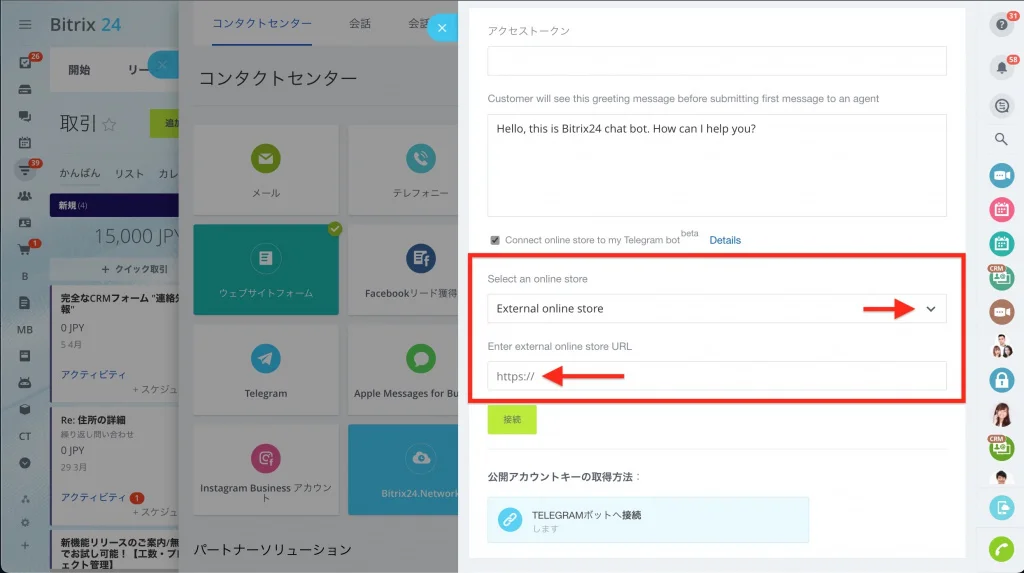Open the blue video camera icon
Image resolution: width=1024 pixels, height=573 pixels.
pos(1001,176)
